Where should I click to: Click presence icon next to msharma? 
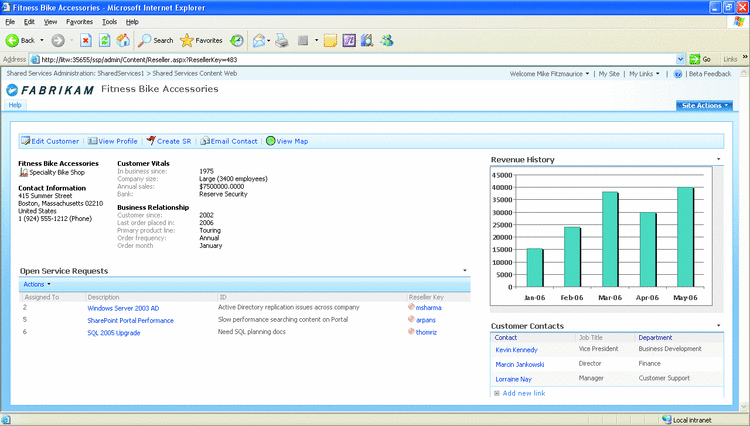[411, 307]
